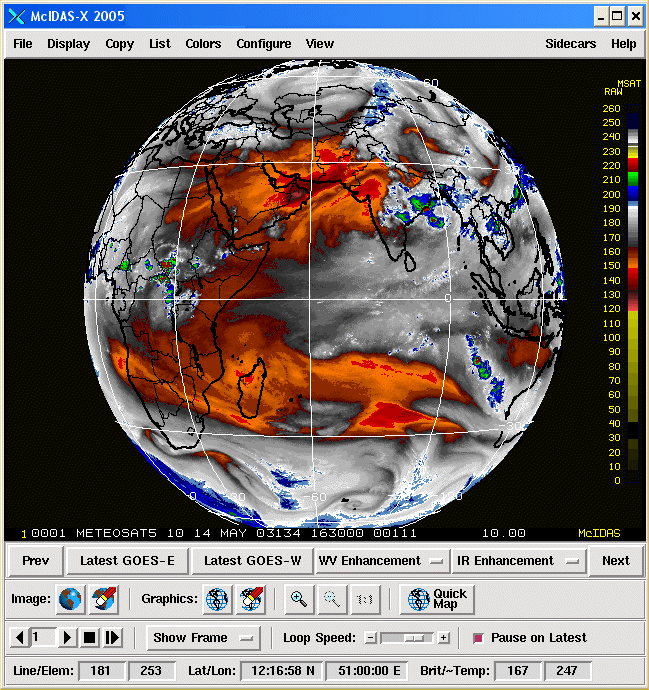Expand the Show Frame dropdown

click(x=203, y=637)
